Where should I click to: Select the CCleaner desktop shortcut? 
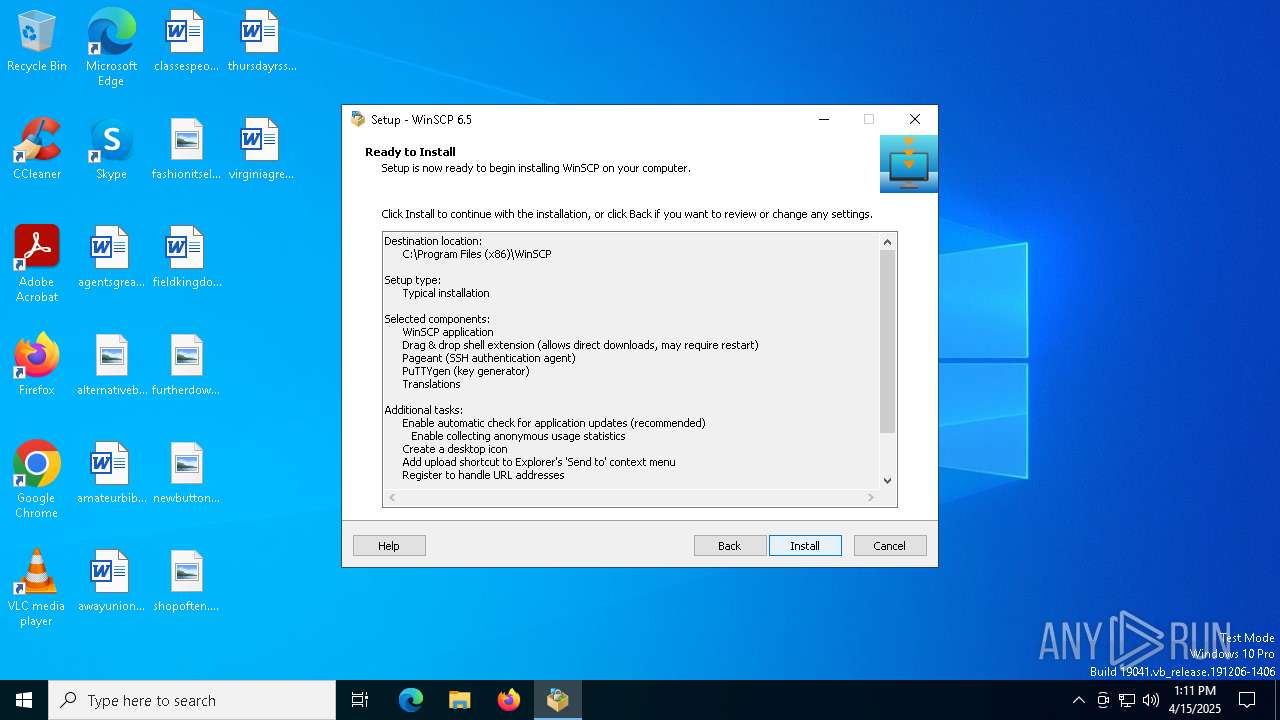37,150
